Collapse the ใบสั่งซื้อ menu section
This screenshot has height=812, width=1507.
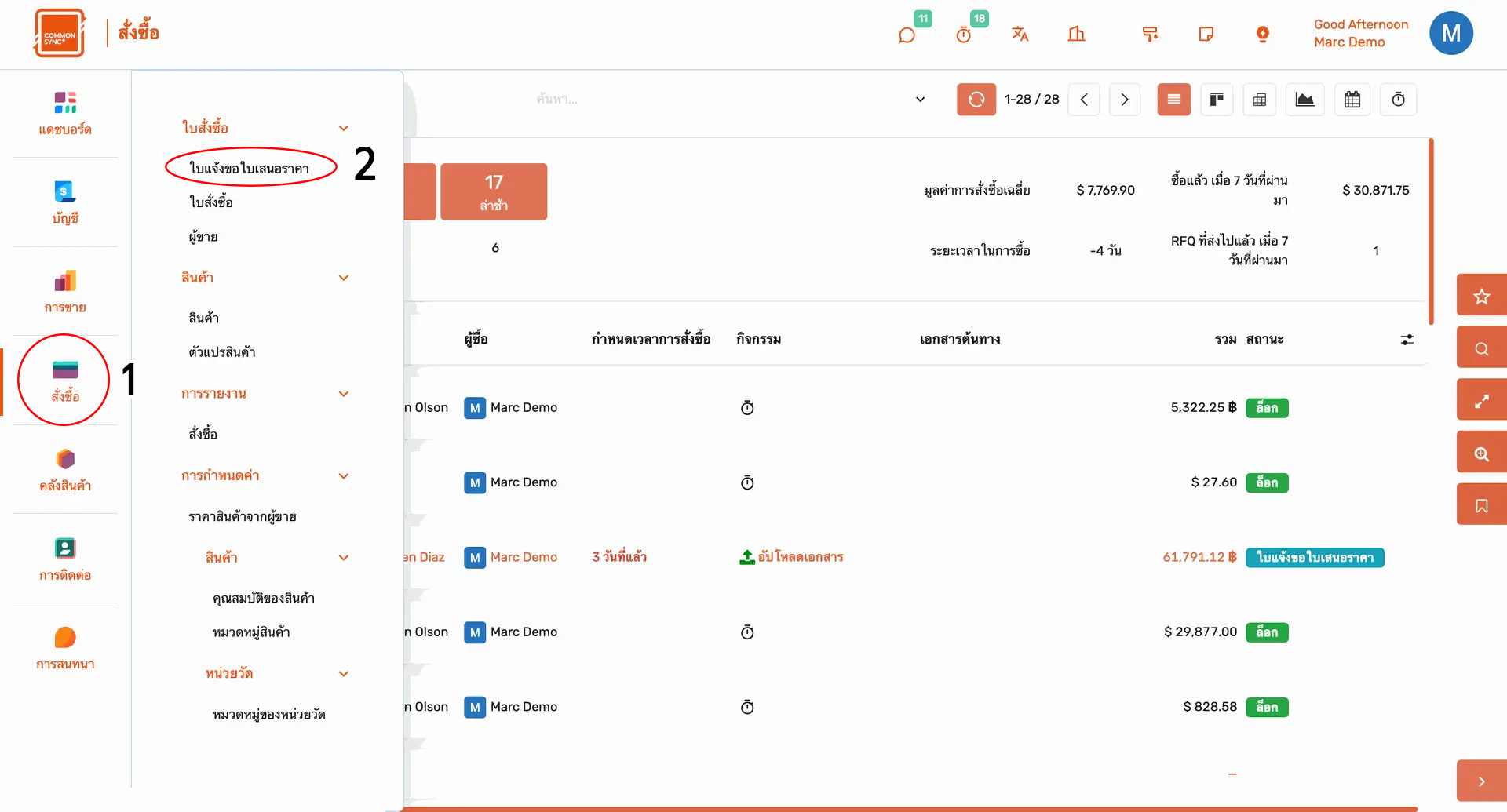(x=343, y=128)
